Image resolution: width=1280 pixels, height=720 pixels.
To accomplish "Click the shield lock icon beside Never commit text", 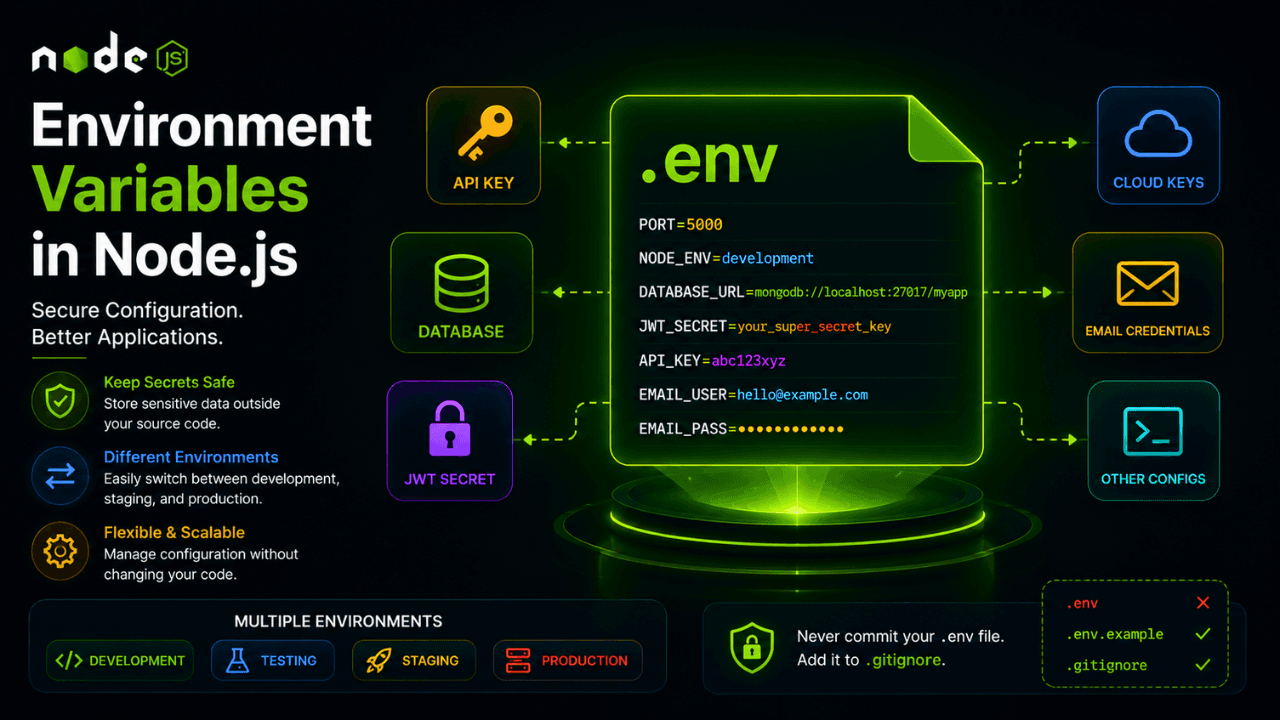I will 751,648.
